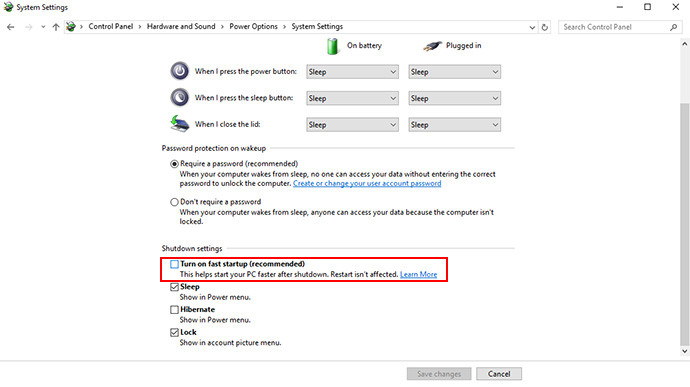Image resolution: width=690 pixels, height=387 pixels.
Task: Open sleep button On battery dropdown
Action: 352,98
